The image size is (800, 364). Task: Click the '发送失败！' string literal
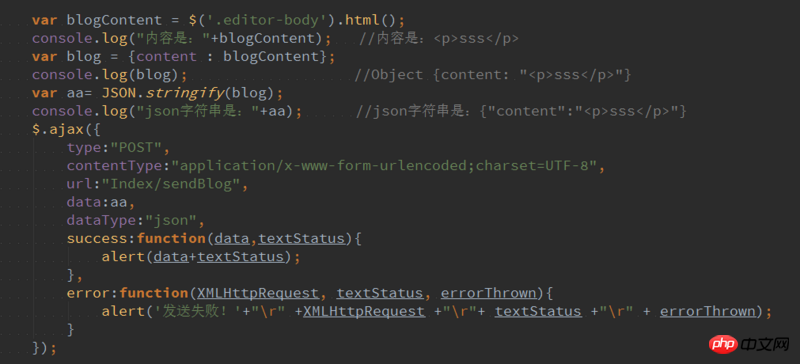tap(197, 311)
